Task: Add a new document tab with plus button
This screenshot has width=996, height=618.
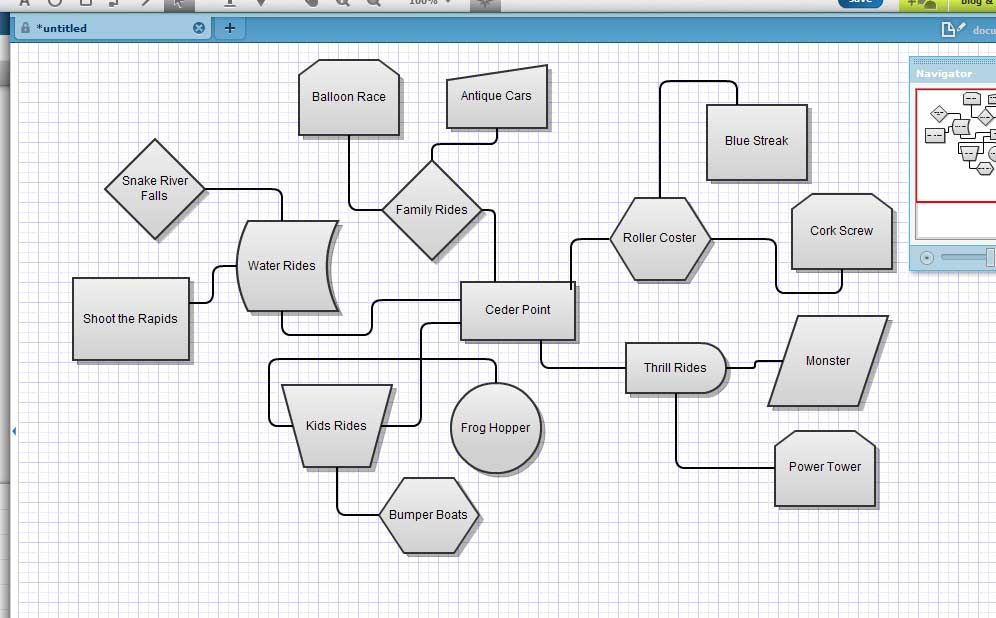Action: coord(230,28)
